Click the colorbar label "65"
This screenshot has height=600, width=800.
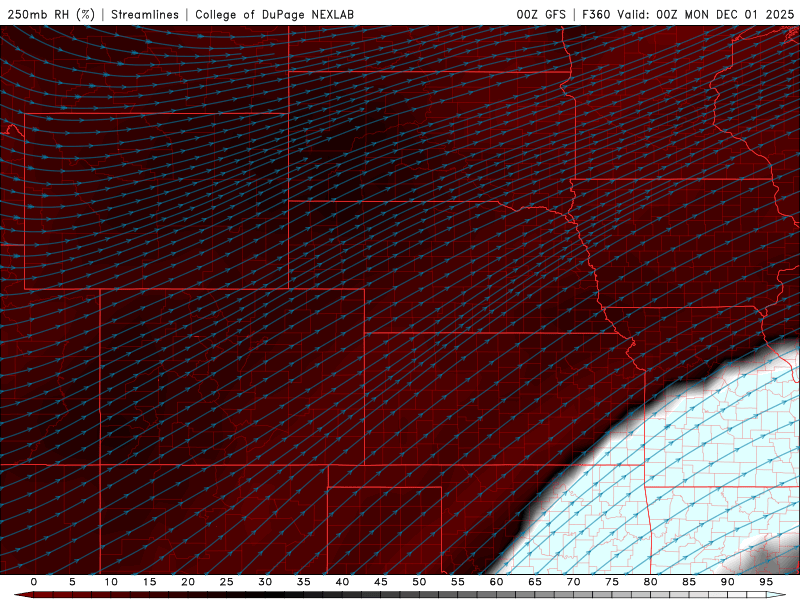pos(535,582)
